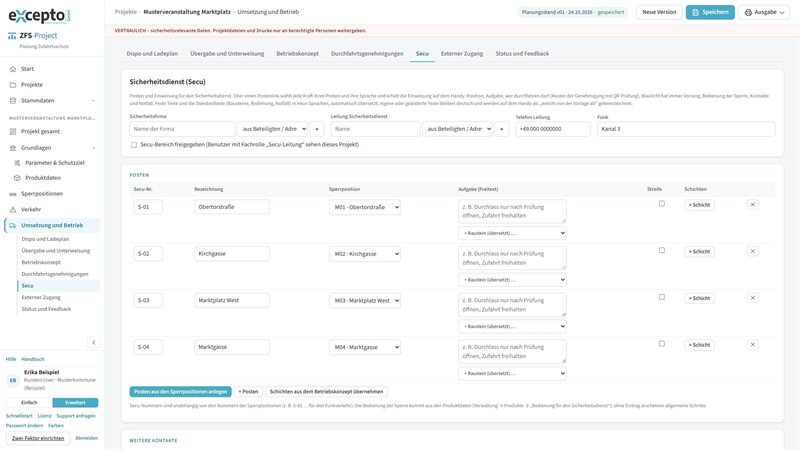
Task: Open the Baustein dropdown for S-04
Action: (512, 373)
